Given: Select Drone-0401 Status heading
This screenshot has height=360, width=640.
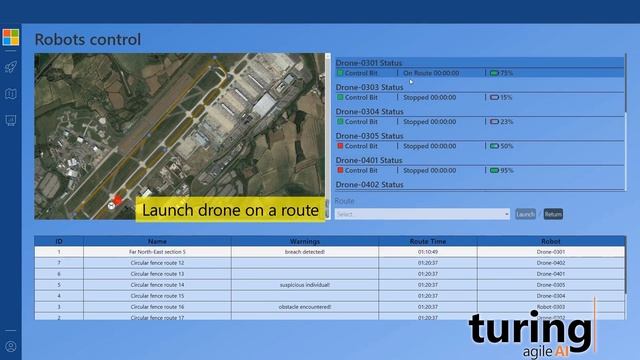Looking at the screenshot, I should 369,160.
